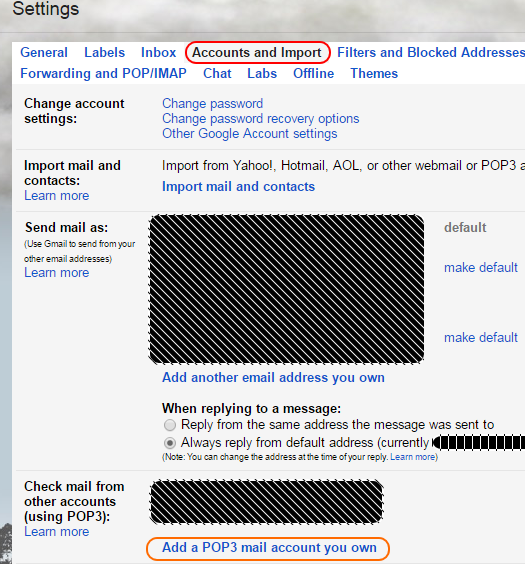Click the 'When replying to a message:' heading
This screenshot has height=564, width=525.
[x=251, y=409]
